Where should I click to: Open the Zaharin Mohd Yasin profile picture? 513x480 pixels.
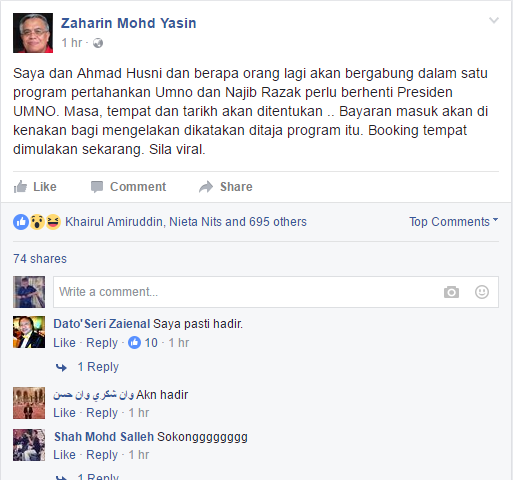(33, 33)
